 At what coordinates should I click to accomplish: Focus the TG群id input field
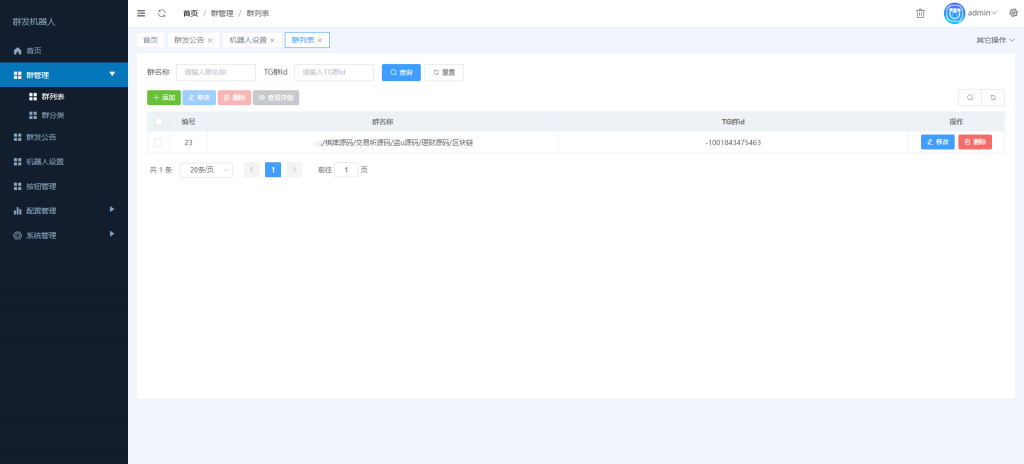pyautogui.click(x=334, y=73)
